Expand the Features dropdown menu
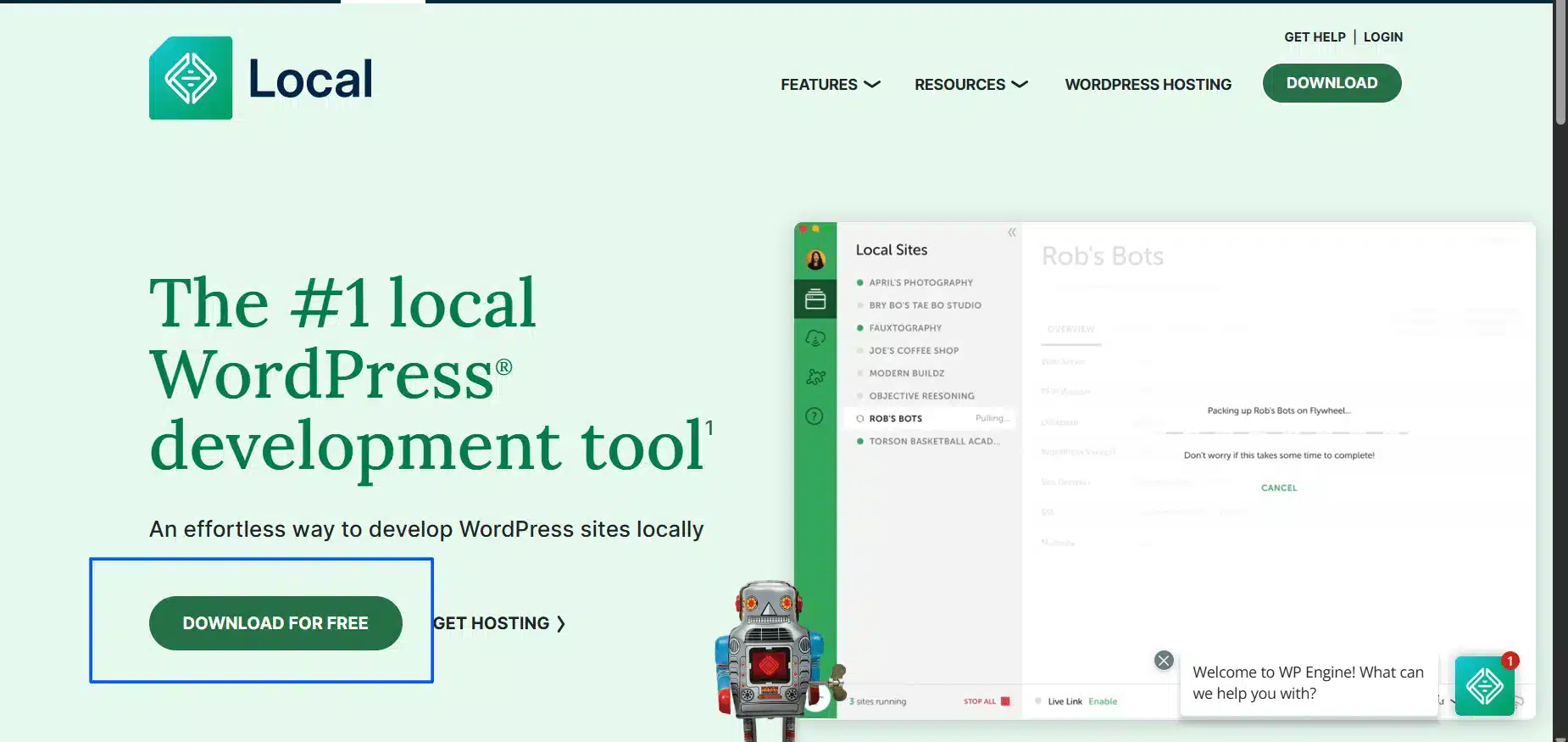1568x742 pixels. click(x=831, y=85)
